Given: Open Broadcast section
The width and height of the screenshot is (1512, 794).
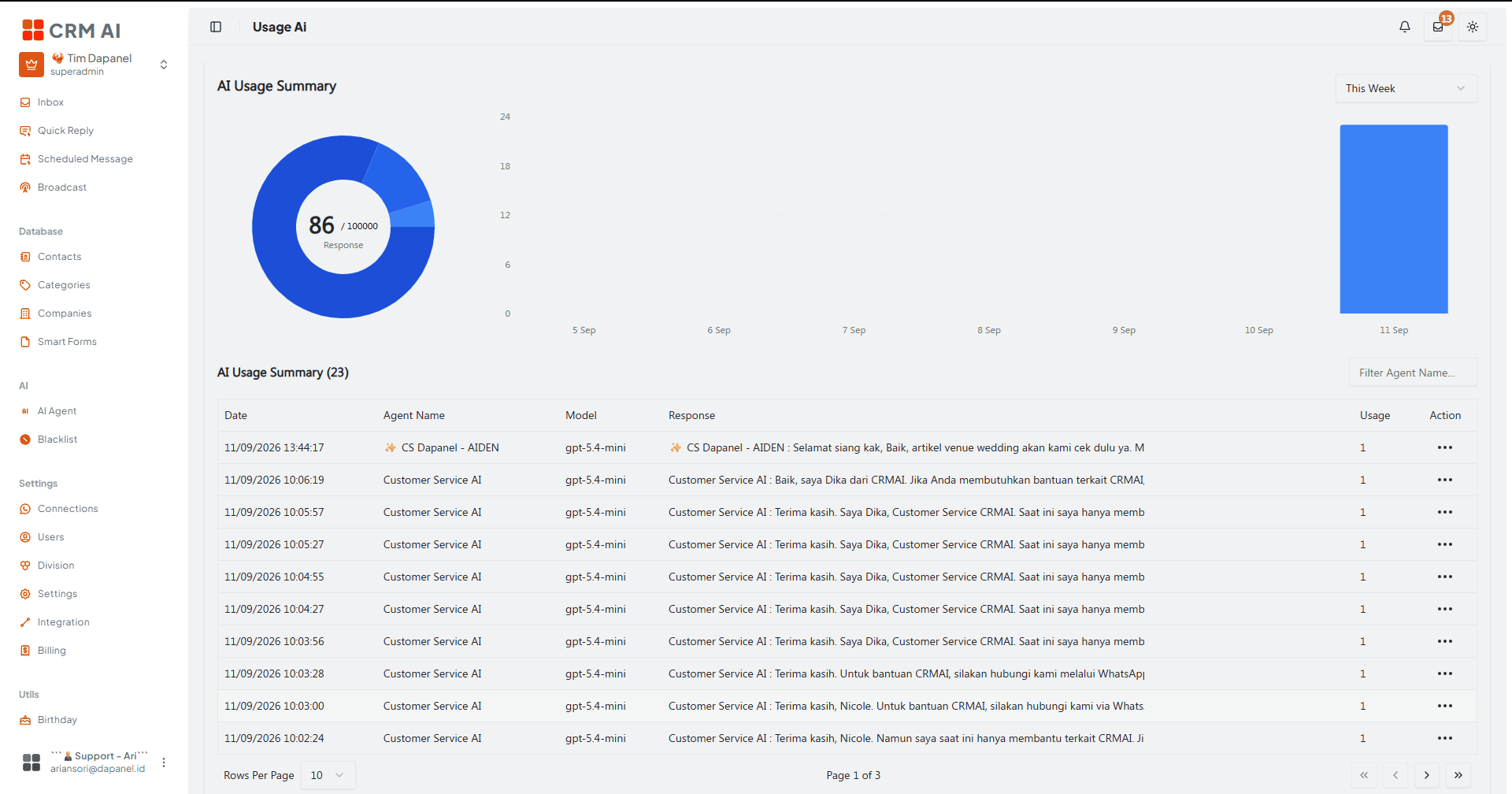Looking at the screenshot, I should click(62, 187).
